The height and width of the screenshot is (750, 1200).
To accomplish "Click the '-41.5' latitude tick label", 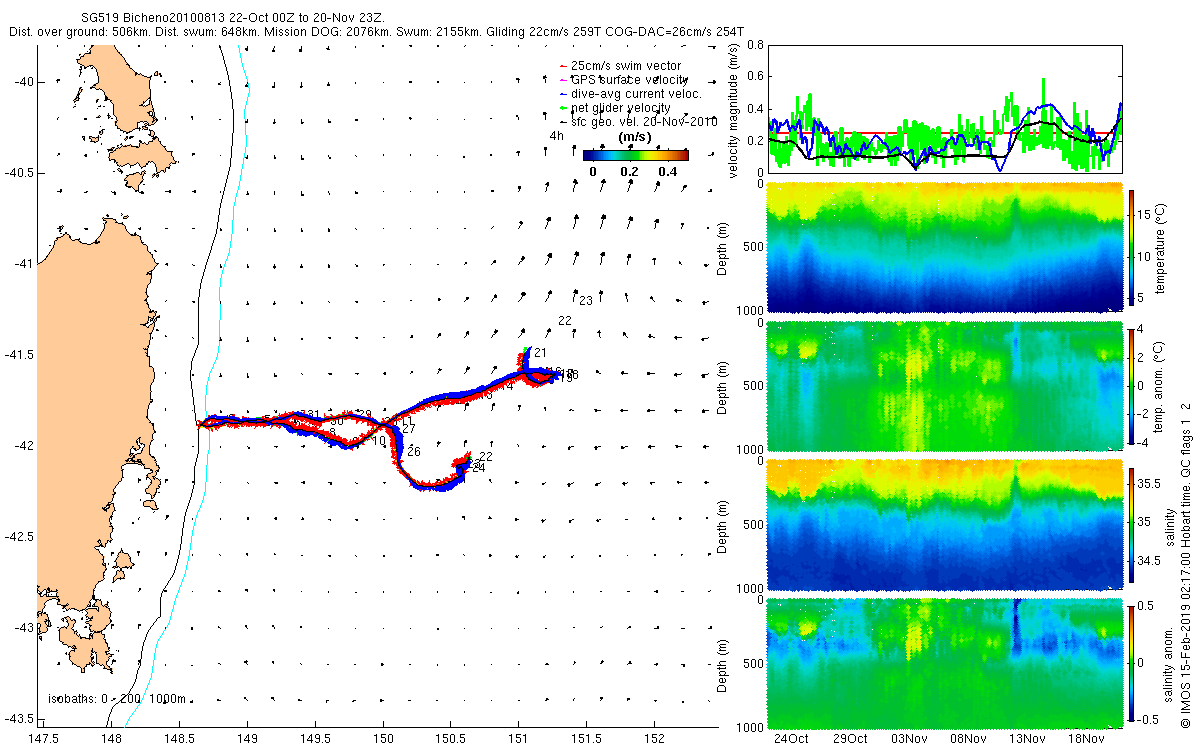I will [x=20, y=355].
